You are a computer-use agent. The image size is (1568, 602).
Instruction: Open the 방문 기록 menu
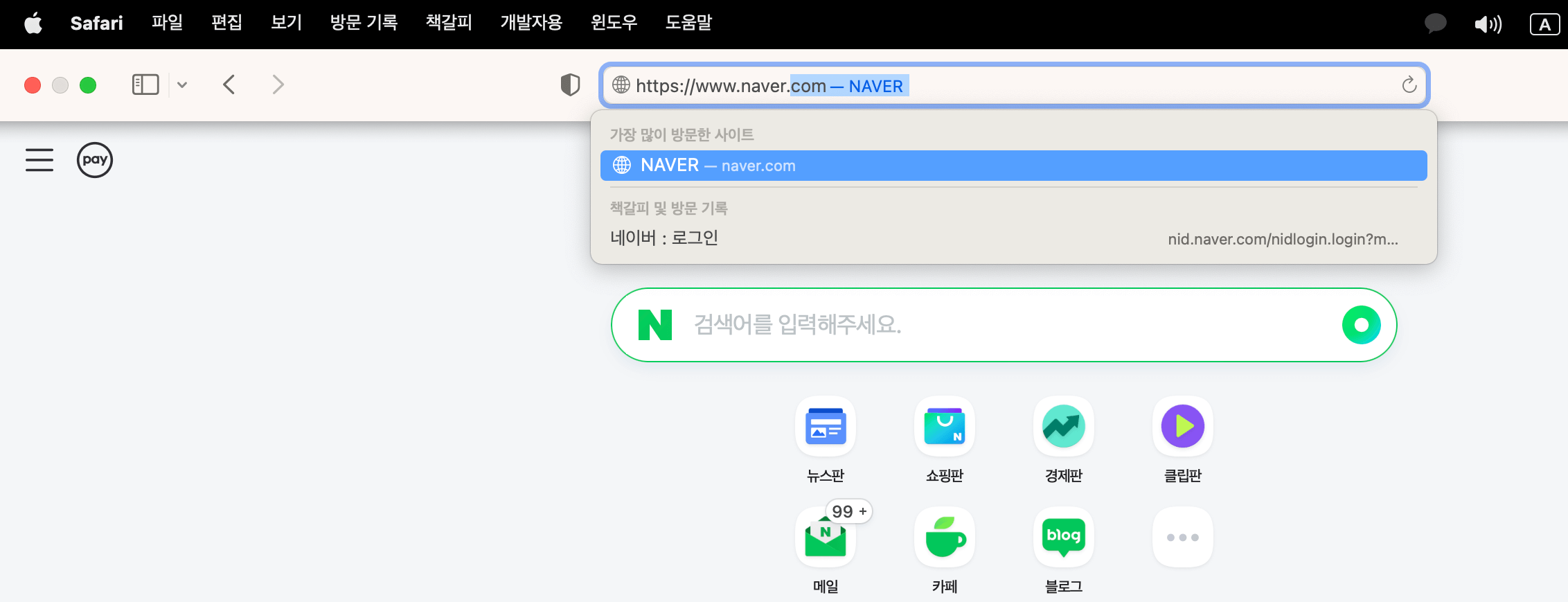pos(364,23)
